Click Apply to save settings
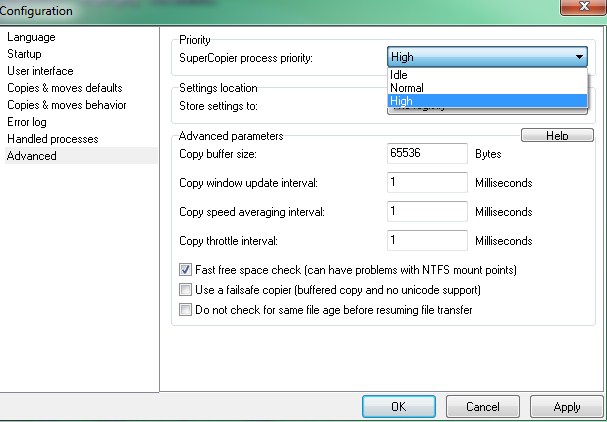Screen dimensions: 607x422 (x=567, y=407)
